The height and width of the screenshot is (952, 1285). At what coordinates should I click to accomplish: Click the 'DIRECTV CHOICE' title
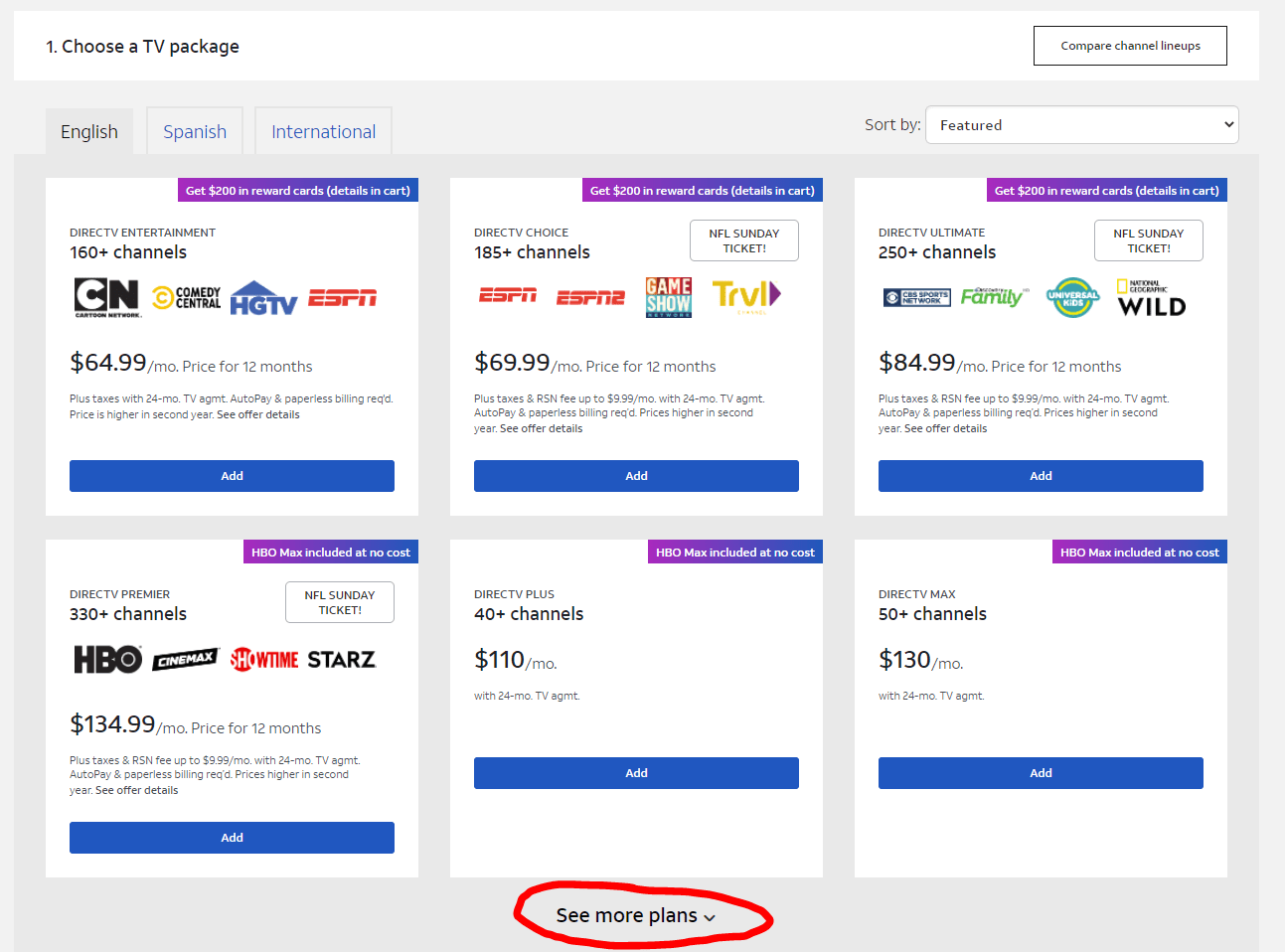point(521,233)
